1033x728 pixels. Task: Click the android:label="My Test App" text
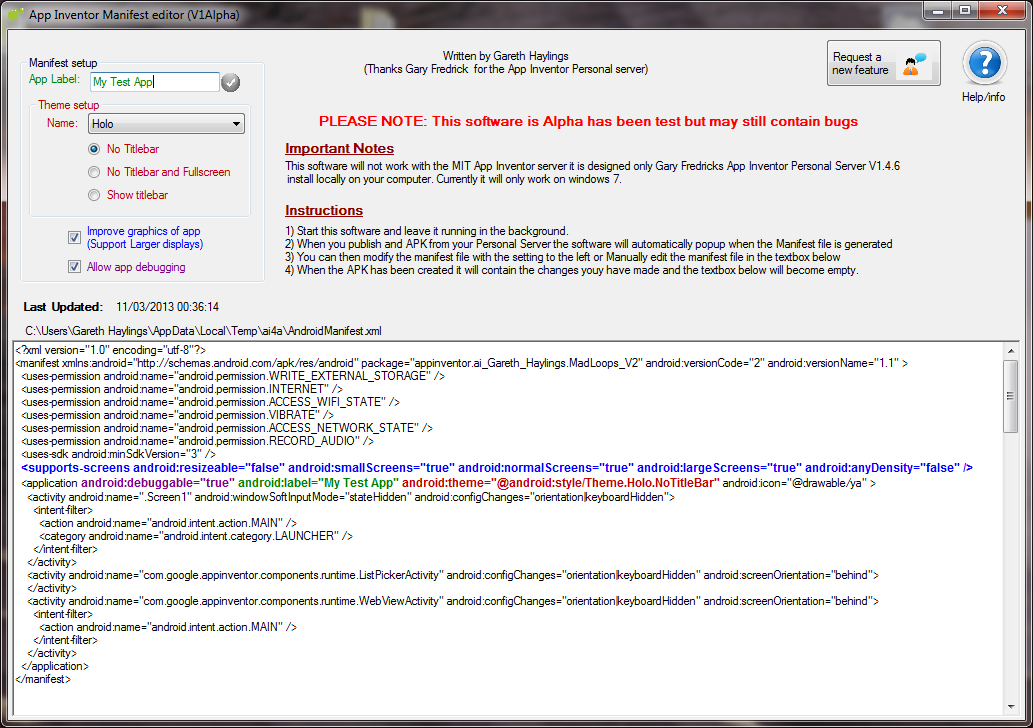[x=318, y=483]
